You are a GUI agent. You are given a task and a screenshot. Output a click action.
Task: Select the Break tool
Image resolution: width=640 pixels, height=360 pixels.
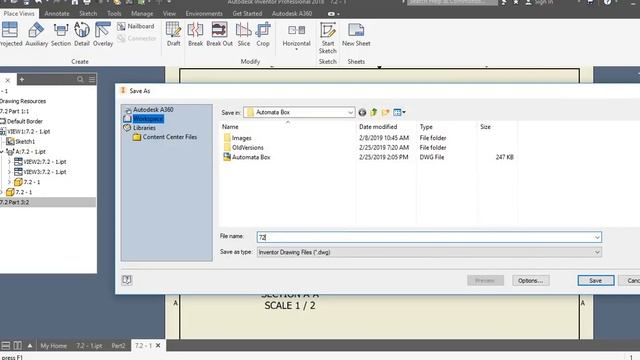coord(195,34)
